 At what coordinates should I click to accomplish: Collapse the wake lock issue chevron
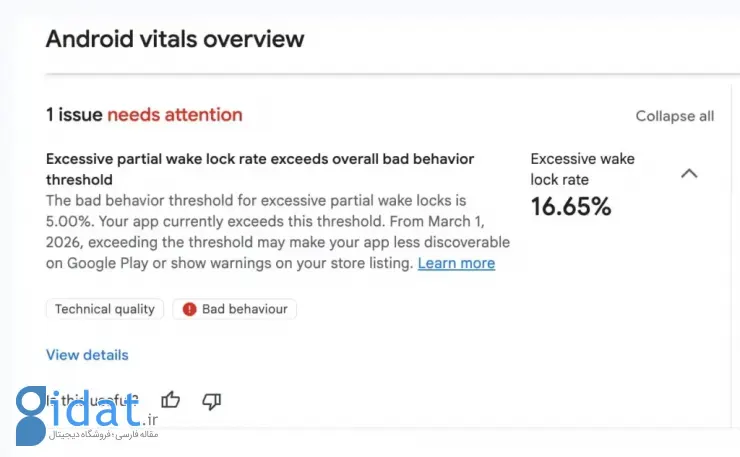coord(688,173)
